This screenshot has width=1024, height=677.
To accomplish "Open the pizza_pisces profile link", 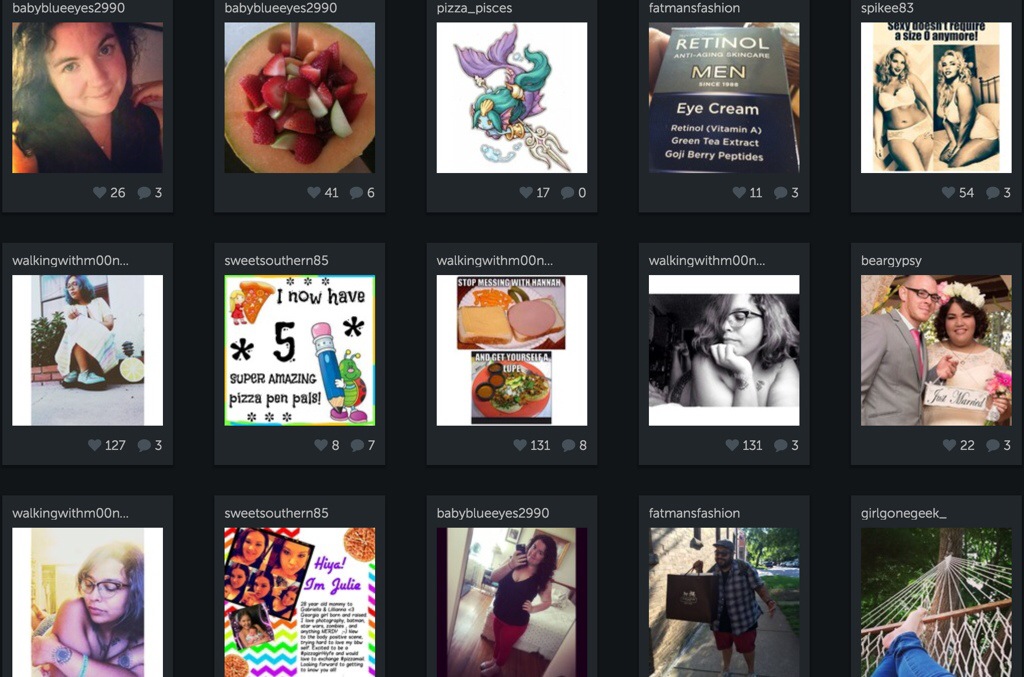I will [x=474, y=8].
